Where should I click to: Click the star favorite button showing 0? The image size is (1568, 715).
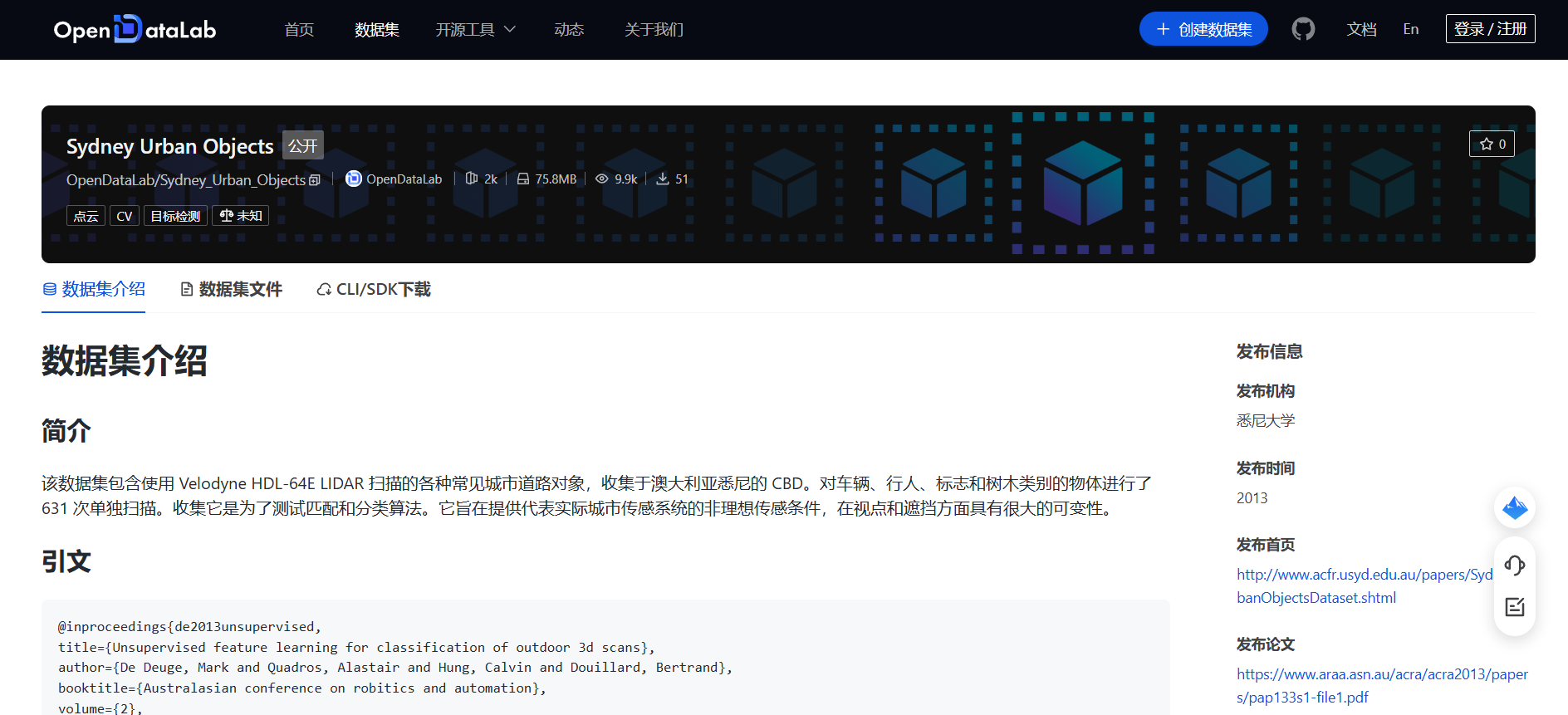point(1492,144)
